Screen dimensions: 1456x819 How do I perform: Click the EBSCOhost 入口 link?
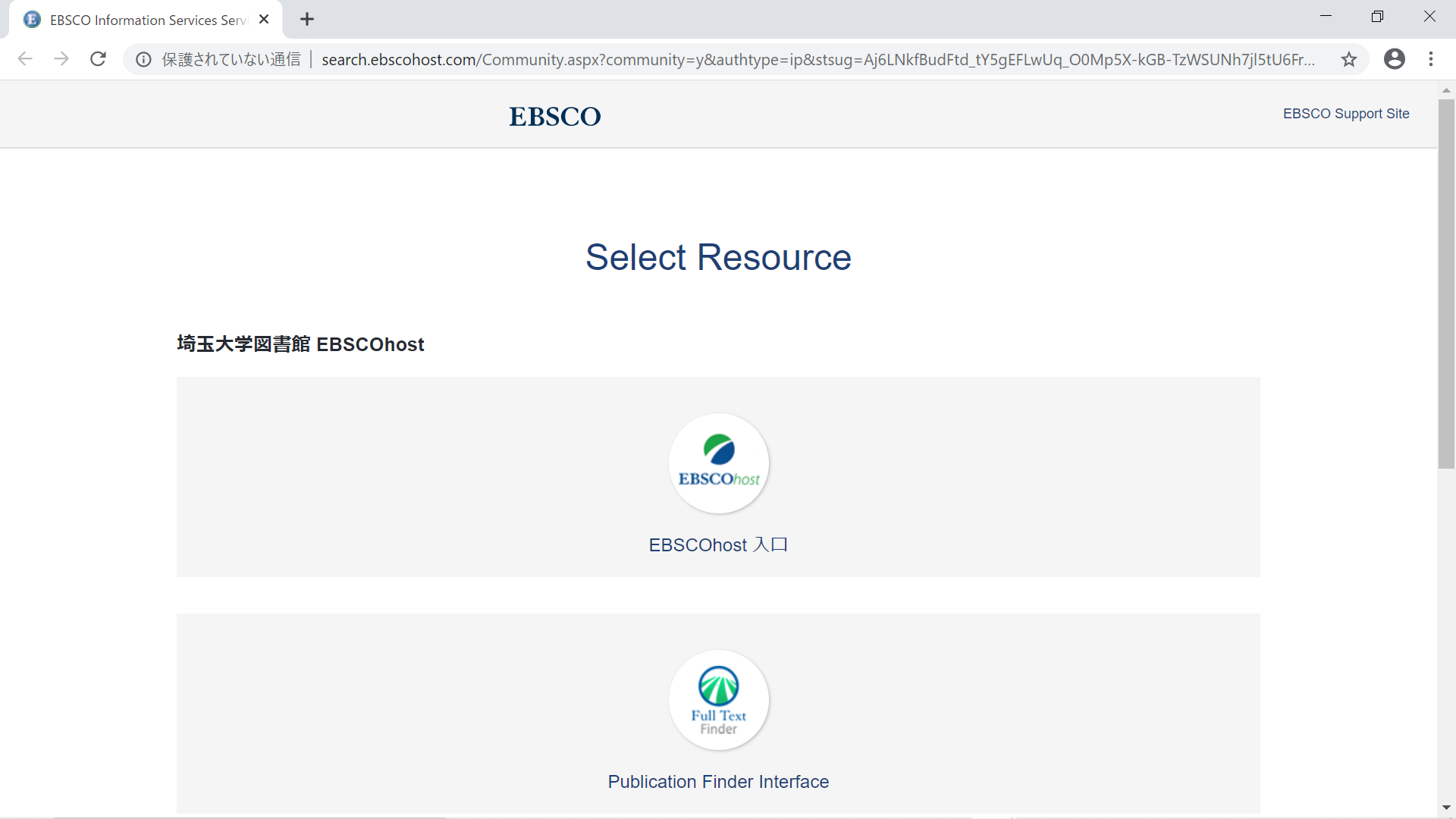point(718,544)
